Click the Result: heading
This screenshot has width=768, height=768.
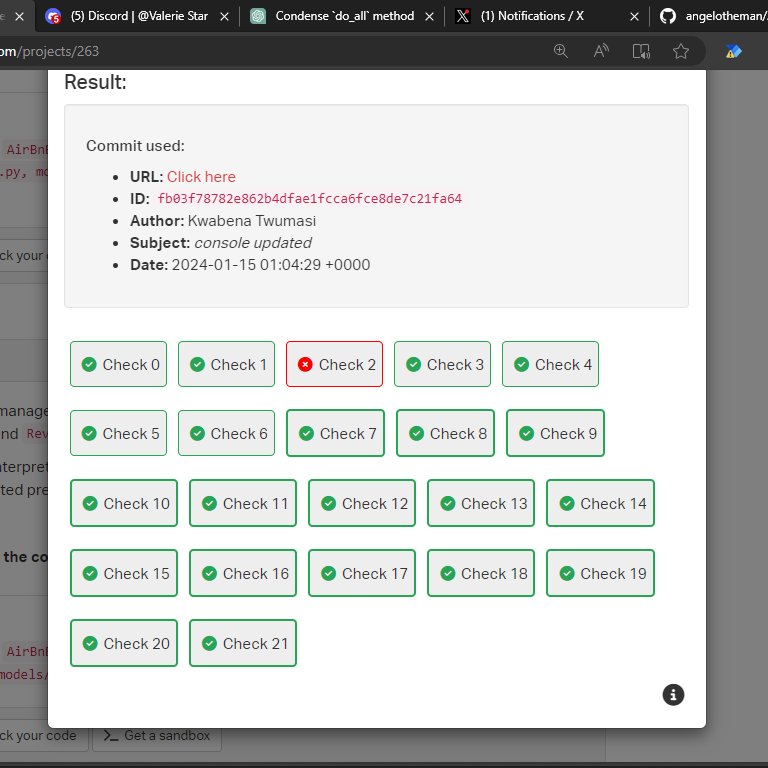point(96,82)
